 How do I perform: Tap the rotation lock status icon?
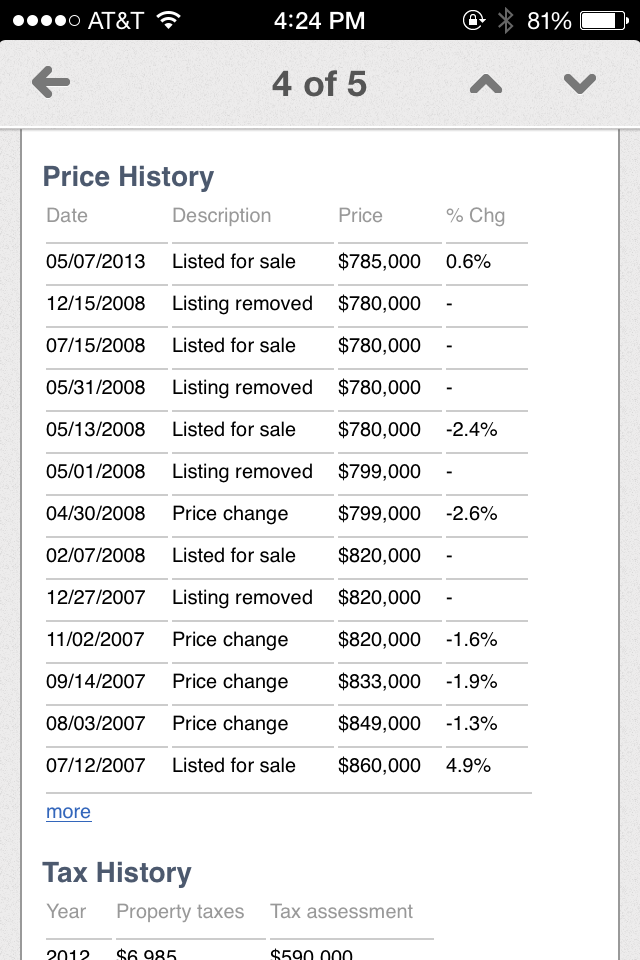(x=473, y=20)
